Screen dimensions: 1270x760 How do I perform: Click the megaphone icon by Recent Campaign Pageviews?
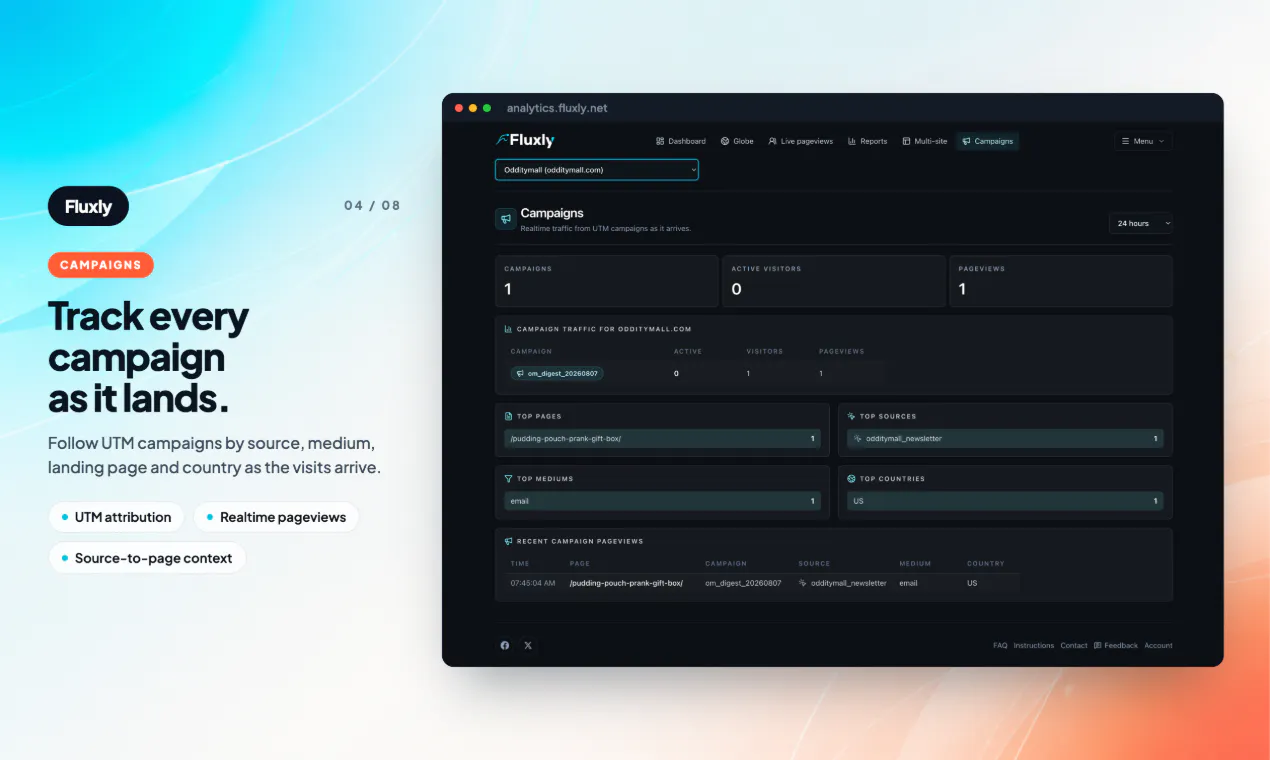508,541
